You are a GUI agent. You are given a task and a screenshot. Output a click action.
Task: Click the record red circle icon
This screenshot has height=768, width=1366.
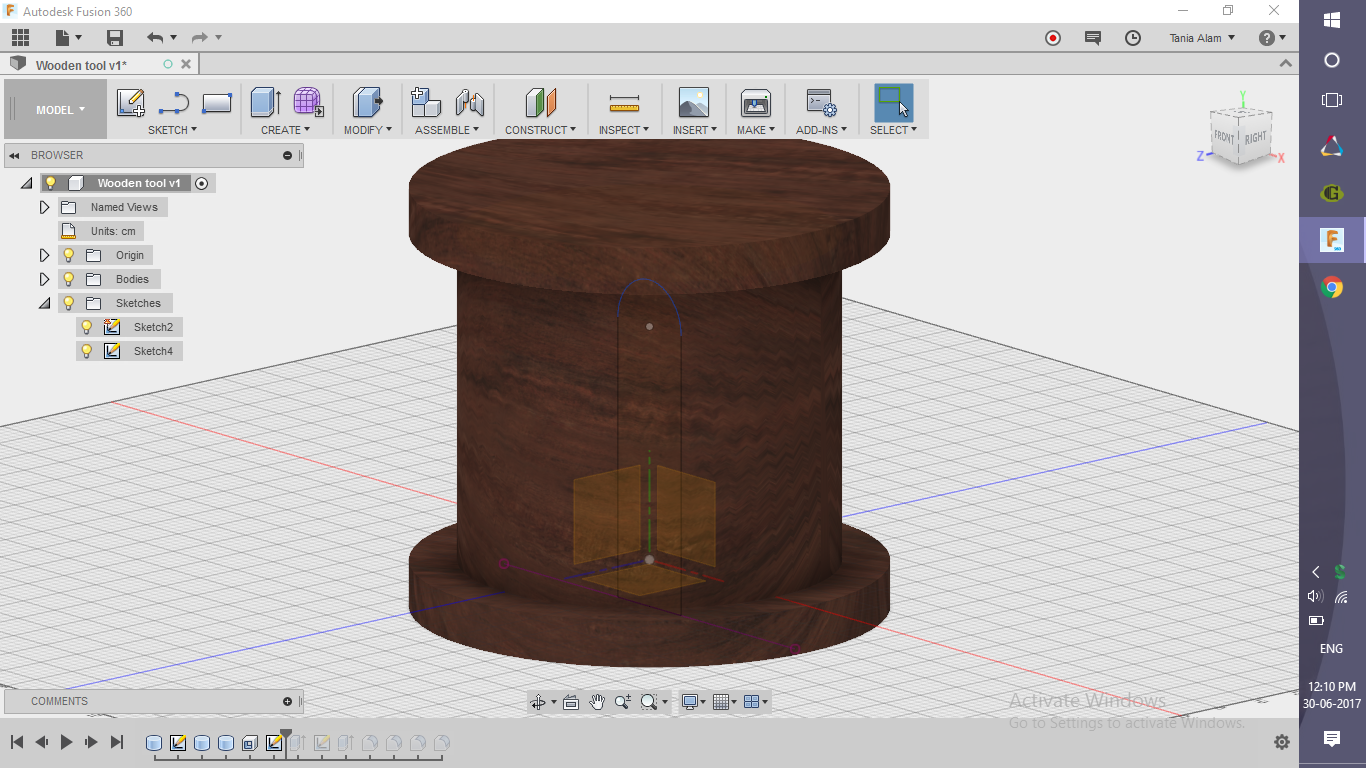[x=1053, y=38]
